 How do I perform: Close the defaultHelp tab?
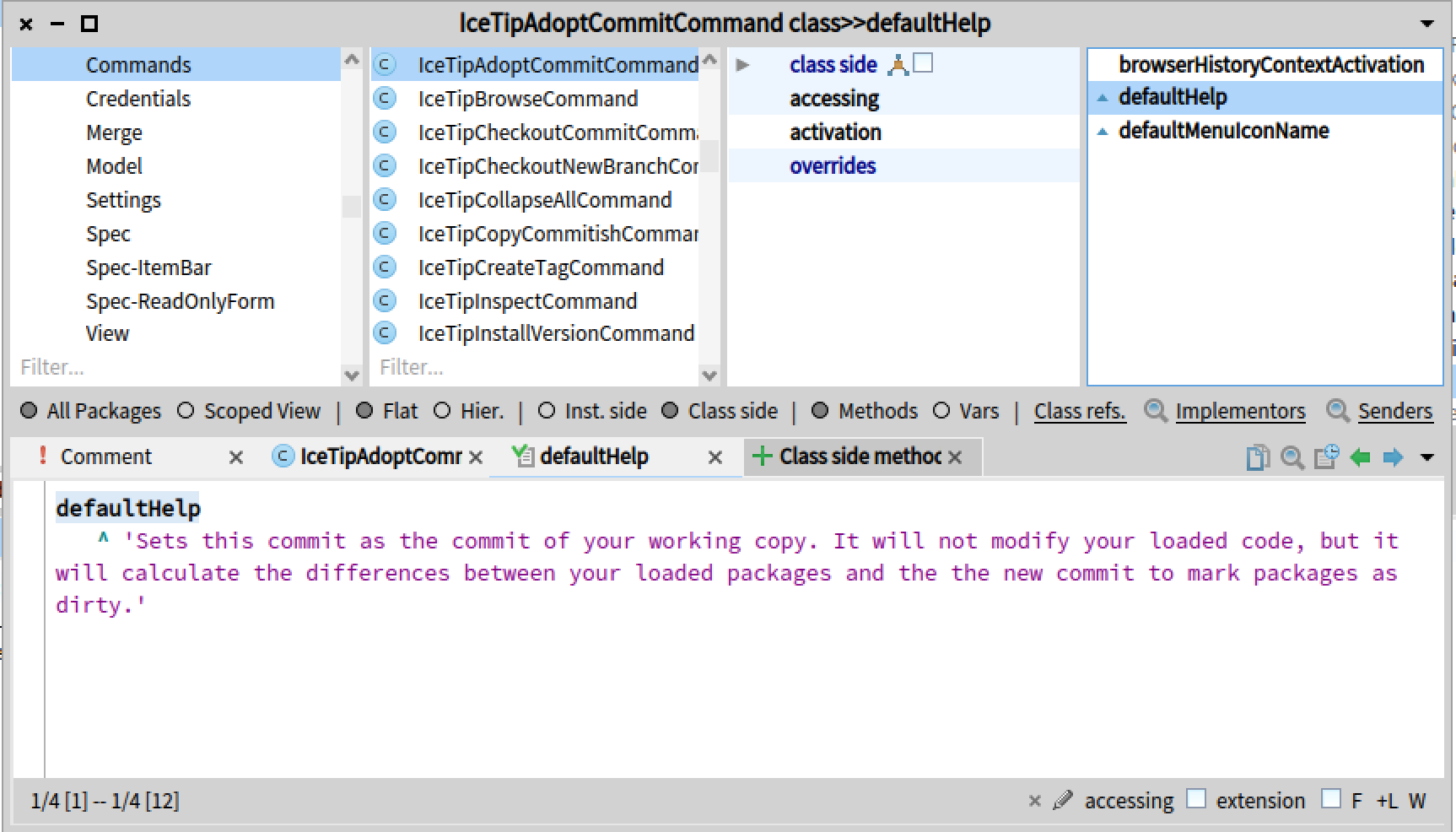tap(715, 457)
